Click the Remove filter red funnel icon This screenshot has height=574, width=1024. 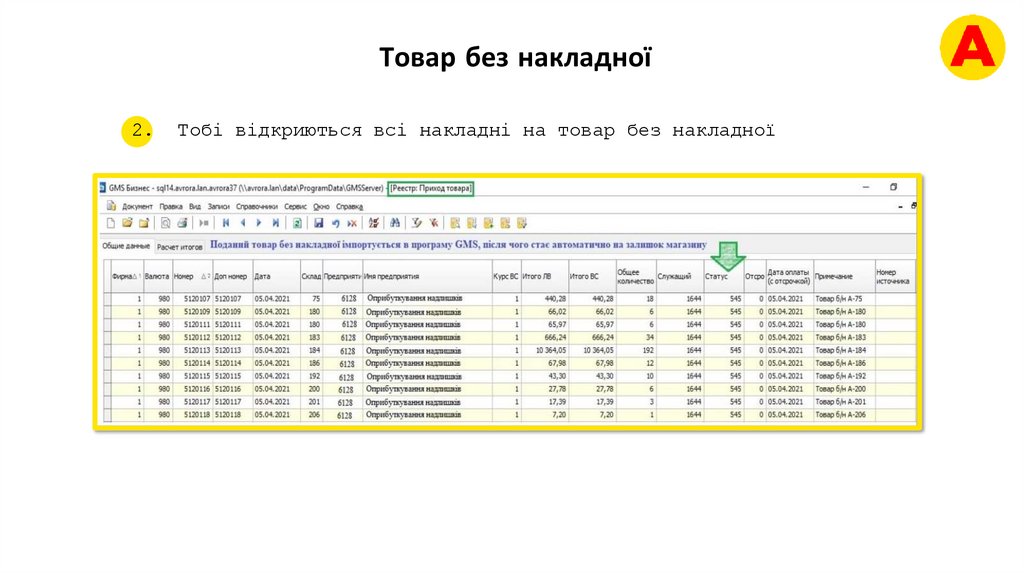(x=433, y=223)
